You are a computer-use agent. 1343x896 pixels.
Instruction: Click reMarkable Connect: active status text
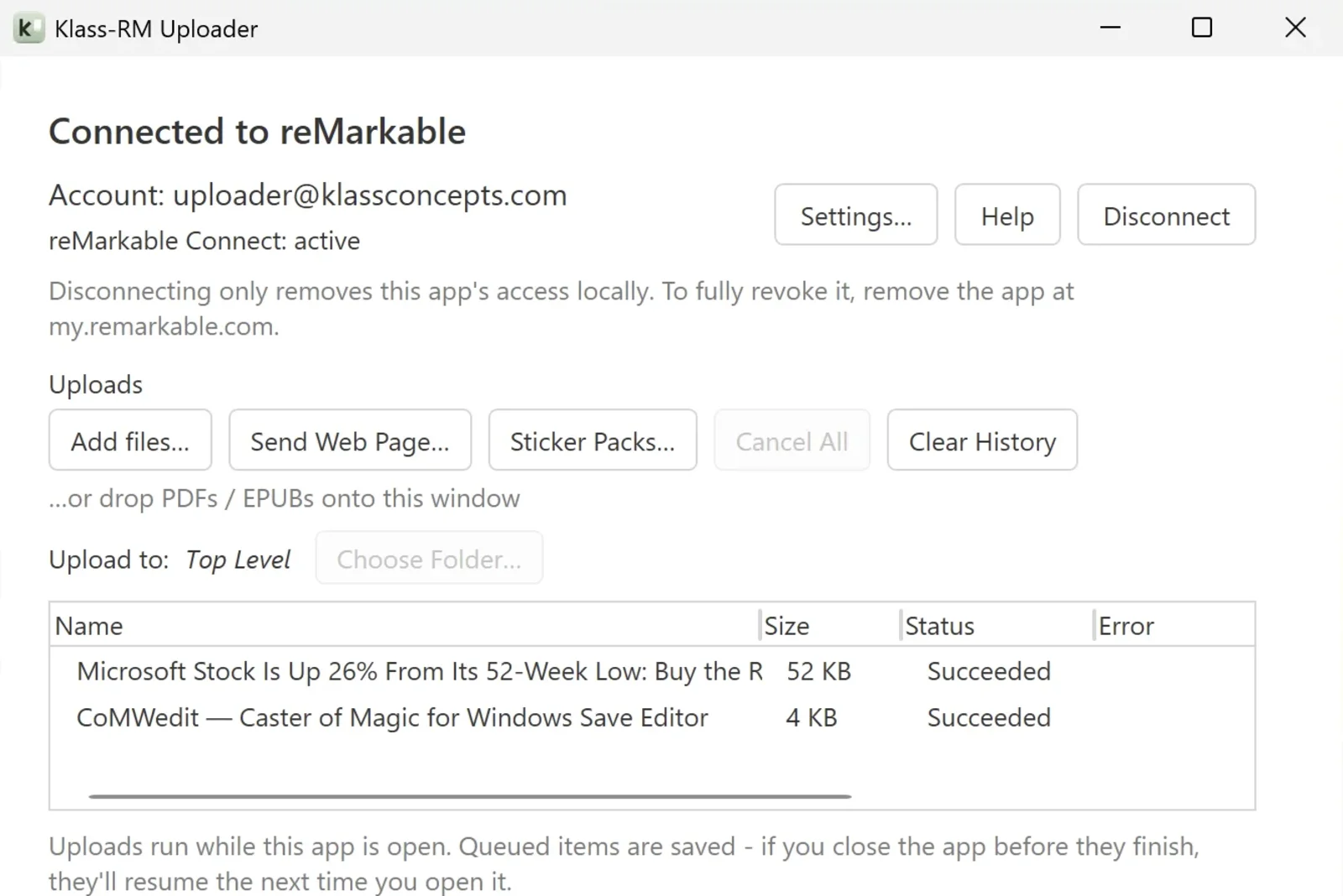click(204, 241)
